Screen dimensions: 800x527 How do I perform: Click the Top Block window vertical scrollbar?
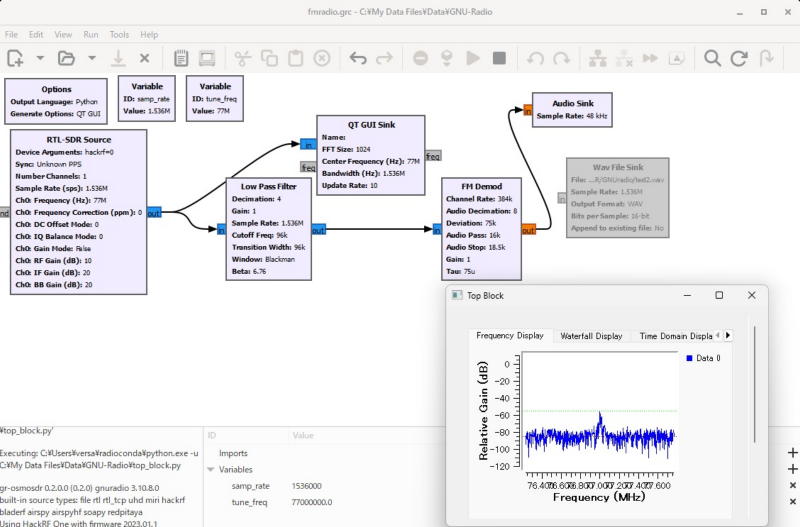(754, 384)
